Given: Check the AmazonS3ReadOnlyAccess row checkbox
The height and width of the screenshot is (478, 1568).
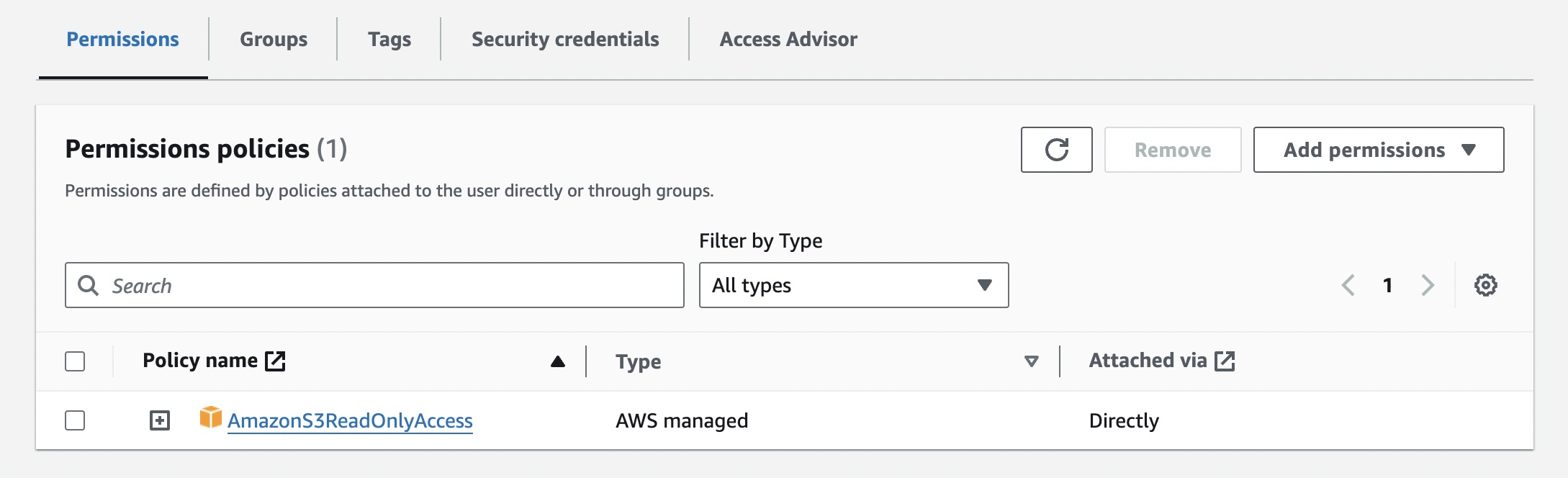Looking at the screenshot, I should (75, 420).
